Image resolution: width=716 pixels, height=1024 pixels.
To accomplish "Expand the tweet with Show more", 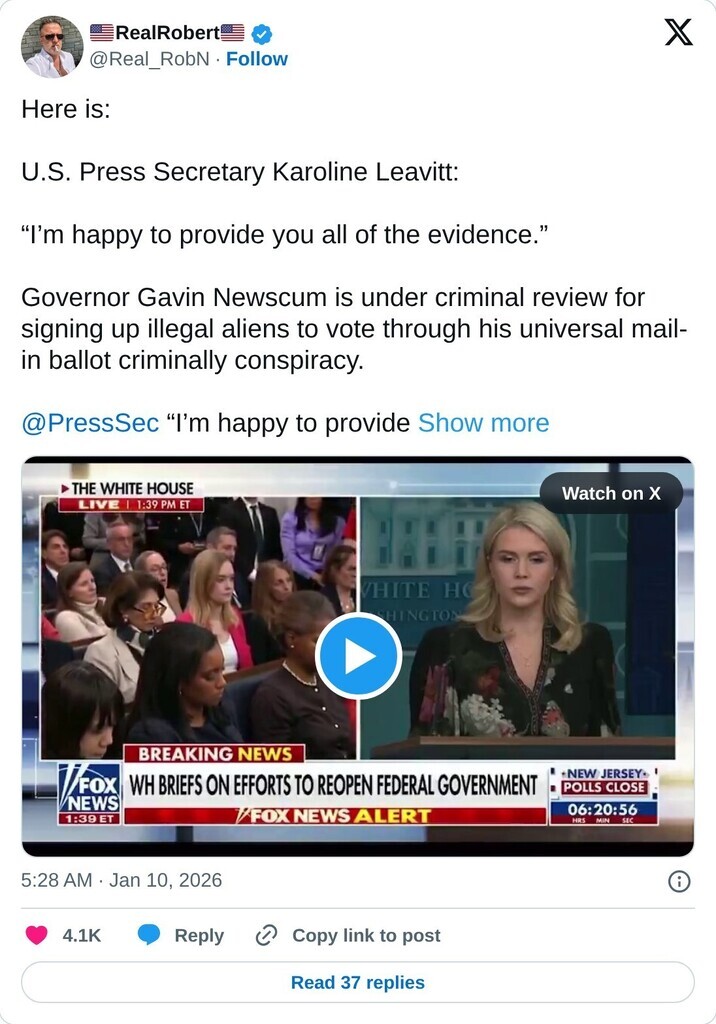I will (x=483, y=423).
